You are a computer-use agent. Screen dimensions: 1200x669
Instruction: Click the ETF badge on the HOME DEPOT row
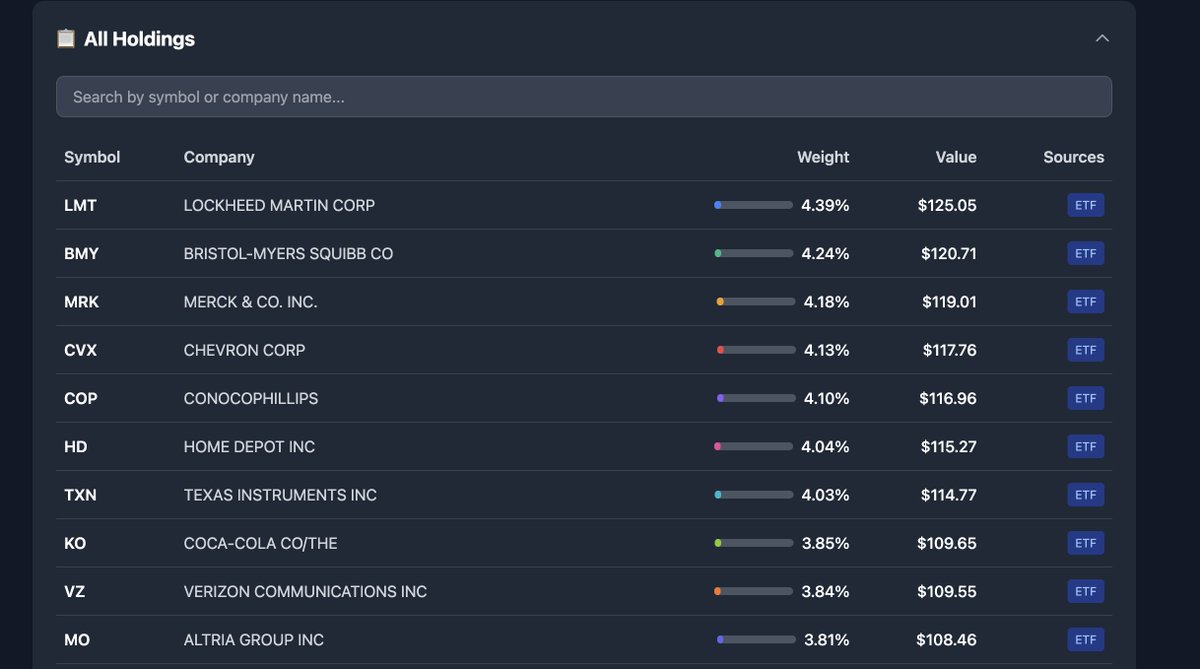[x=1086, y=446]
